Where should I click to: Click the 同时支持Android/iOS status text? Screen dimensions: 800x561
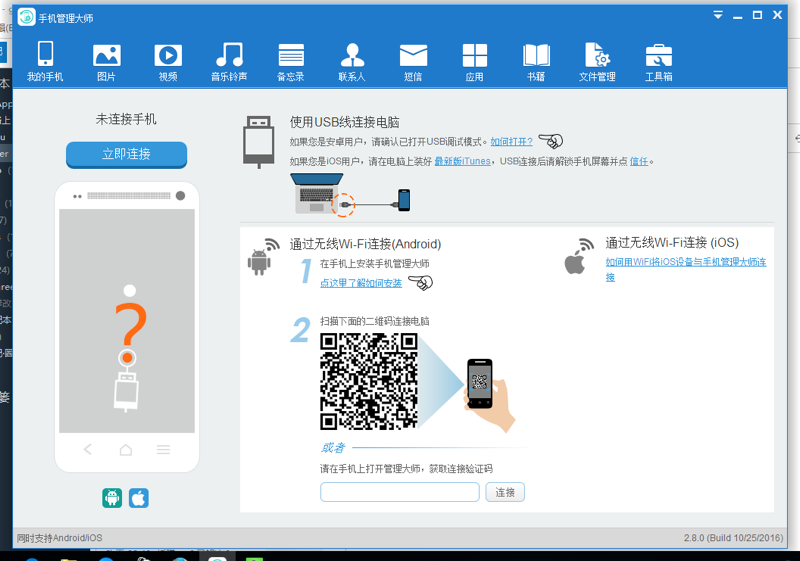pyautogui.click(x=59, y=538)
